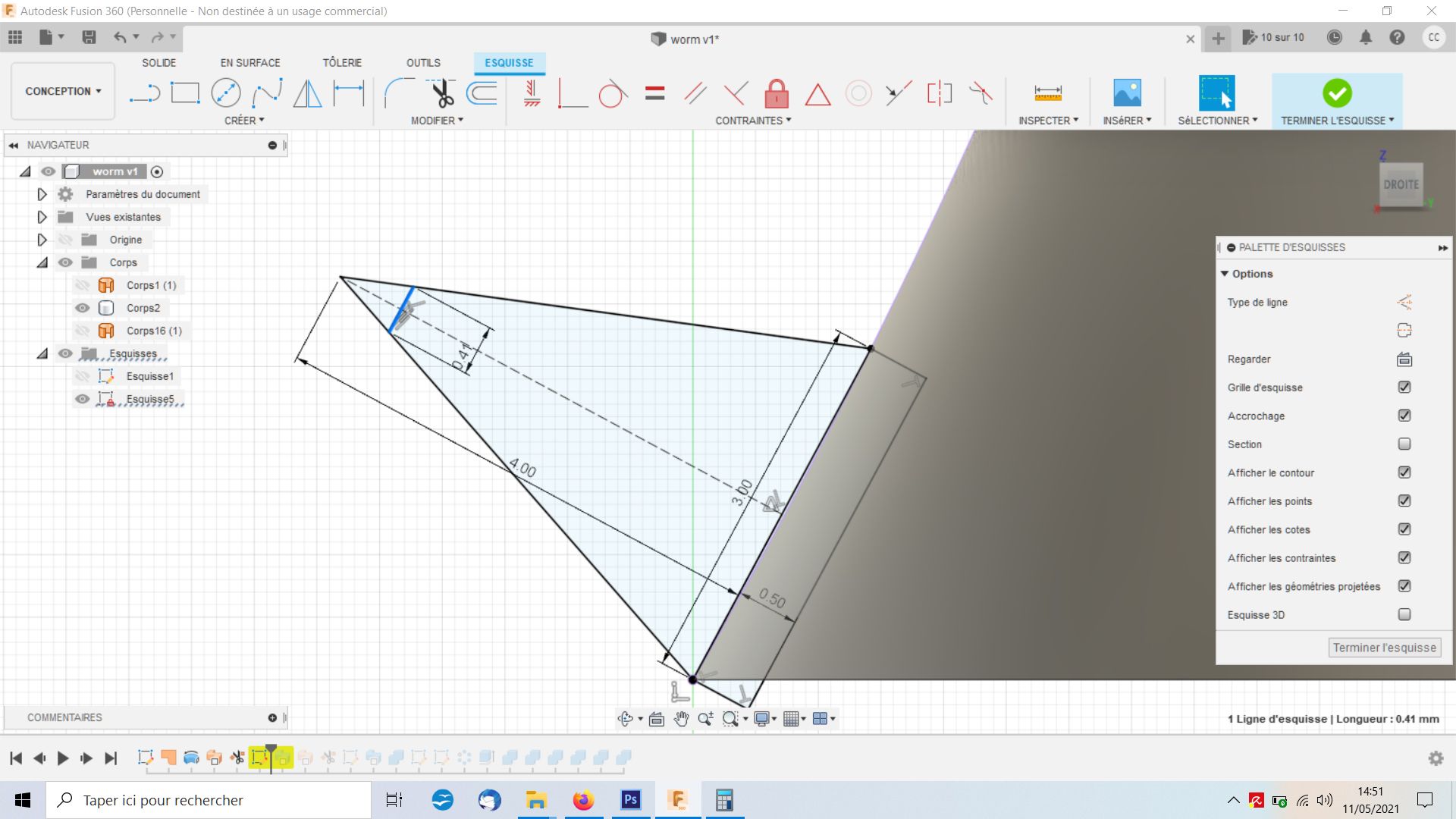Choose the Equal constraint icon
Image resolution: width=1456 pixels, height=819 pixels.
654,94
